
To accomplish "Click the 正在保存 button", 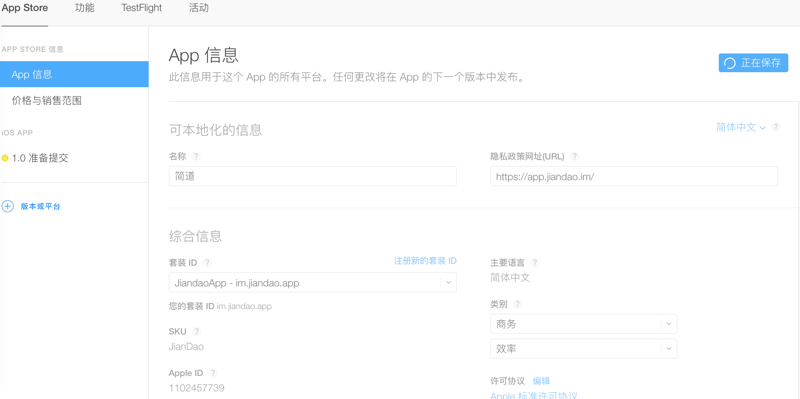I will tap(753, 63).
